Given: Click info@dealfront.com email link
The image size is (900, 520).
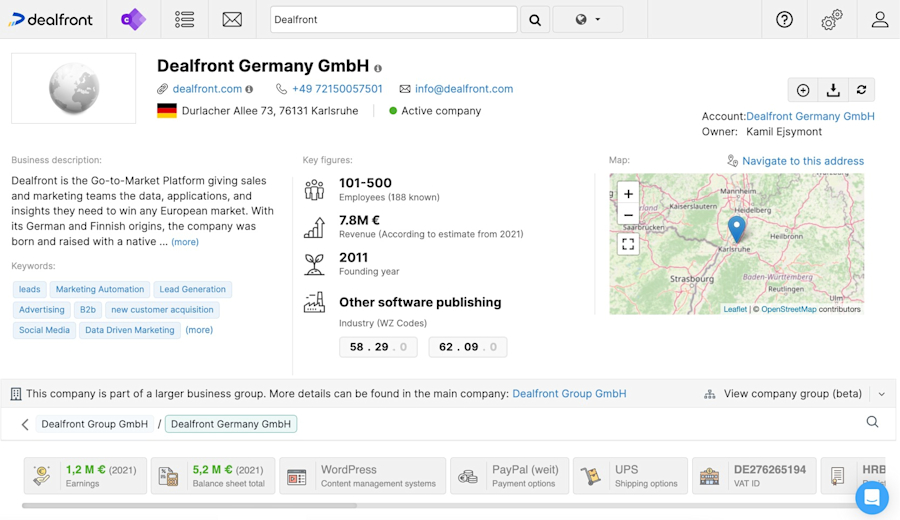Looking at the screenshot, I should pos(464,89).
